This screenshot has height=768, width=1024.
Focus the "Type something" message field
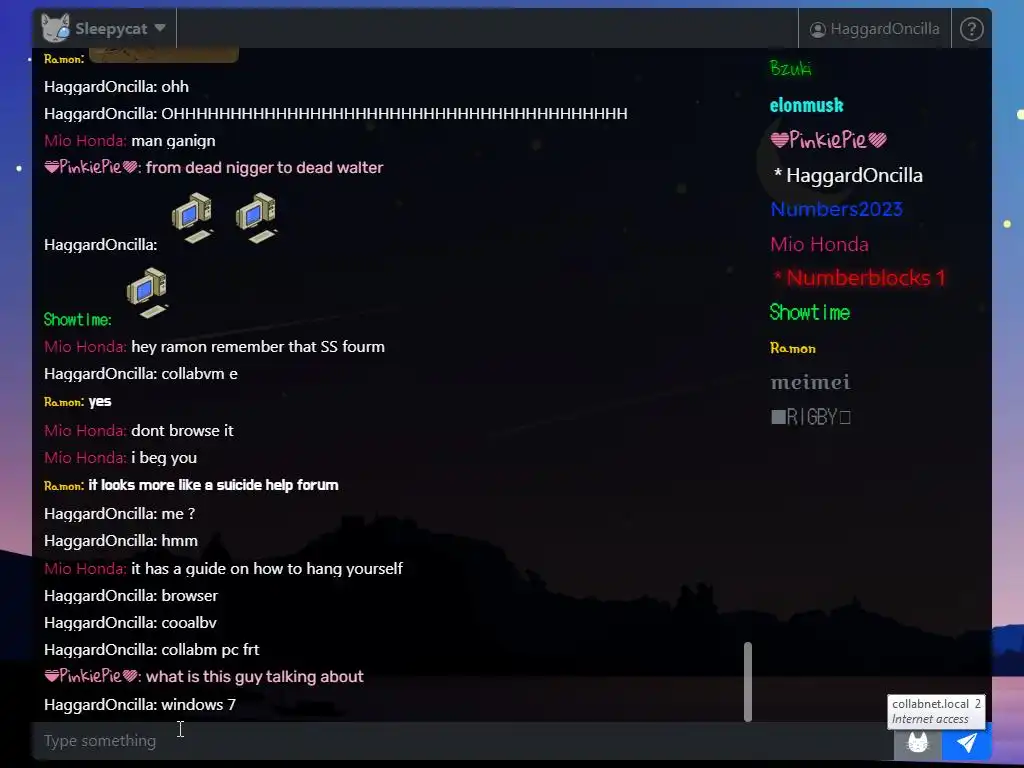[x=462, y=741]
